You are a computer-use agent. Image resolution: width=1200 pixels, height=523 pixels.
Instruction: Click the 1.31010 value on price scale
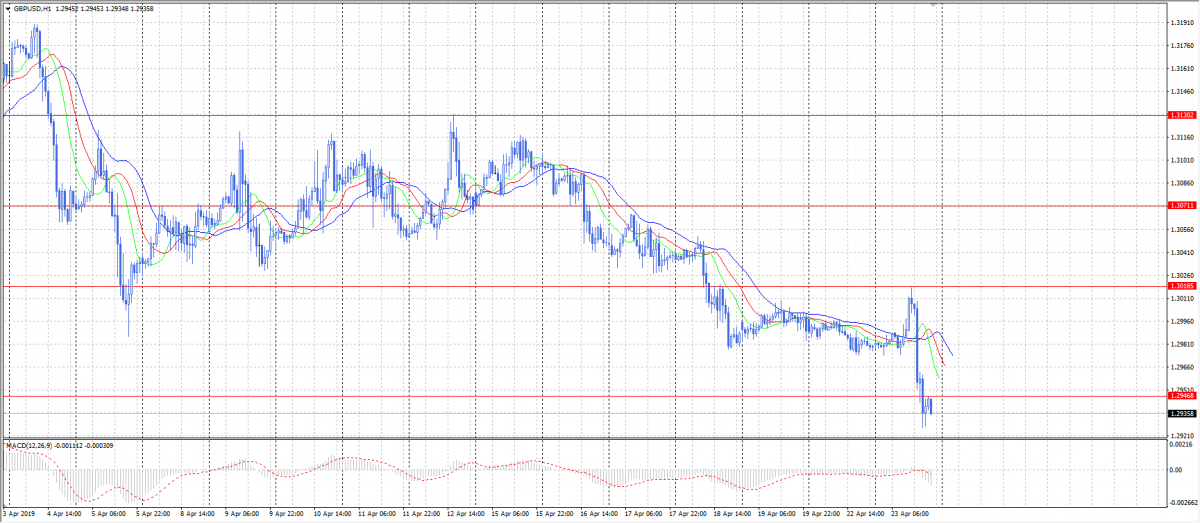(1182, 160)
